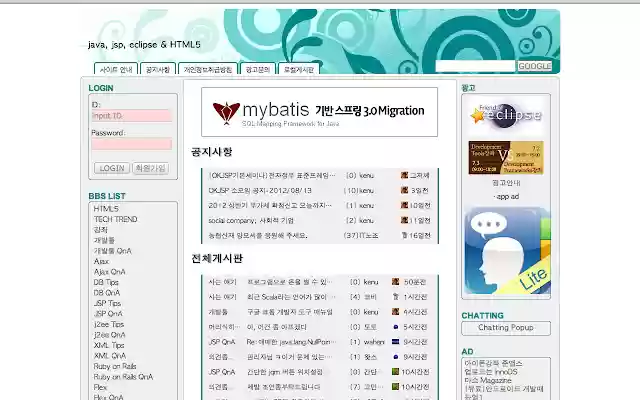The height and width of the screenshot is (400, 640).
Task: Click kenu avatar icon in 11일전 row
Action: click(x=404, y=220)
